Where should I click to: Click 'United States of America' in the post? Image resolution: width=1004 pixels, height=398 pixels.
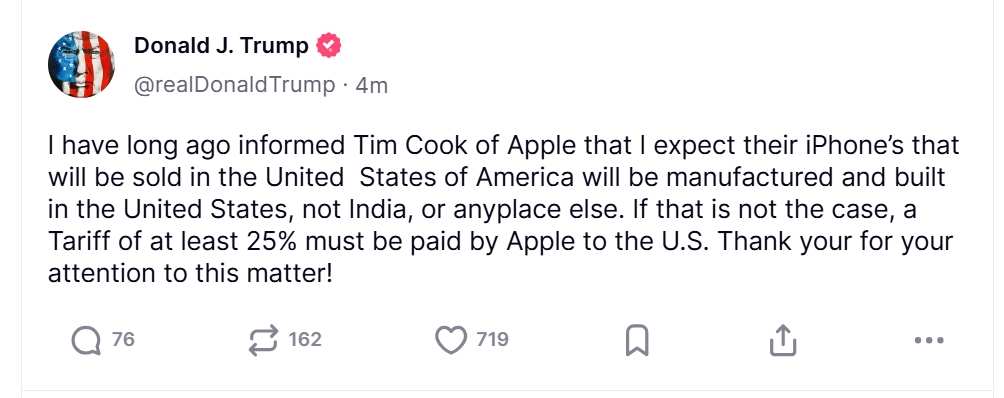(x=420, y=178)
